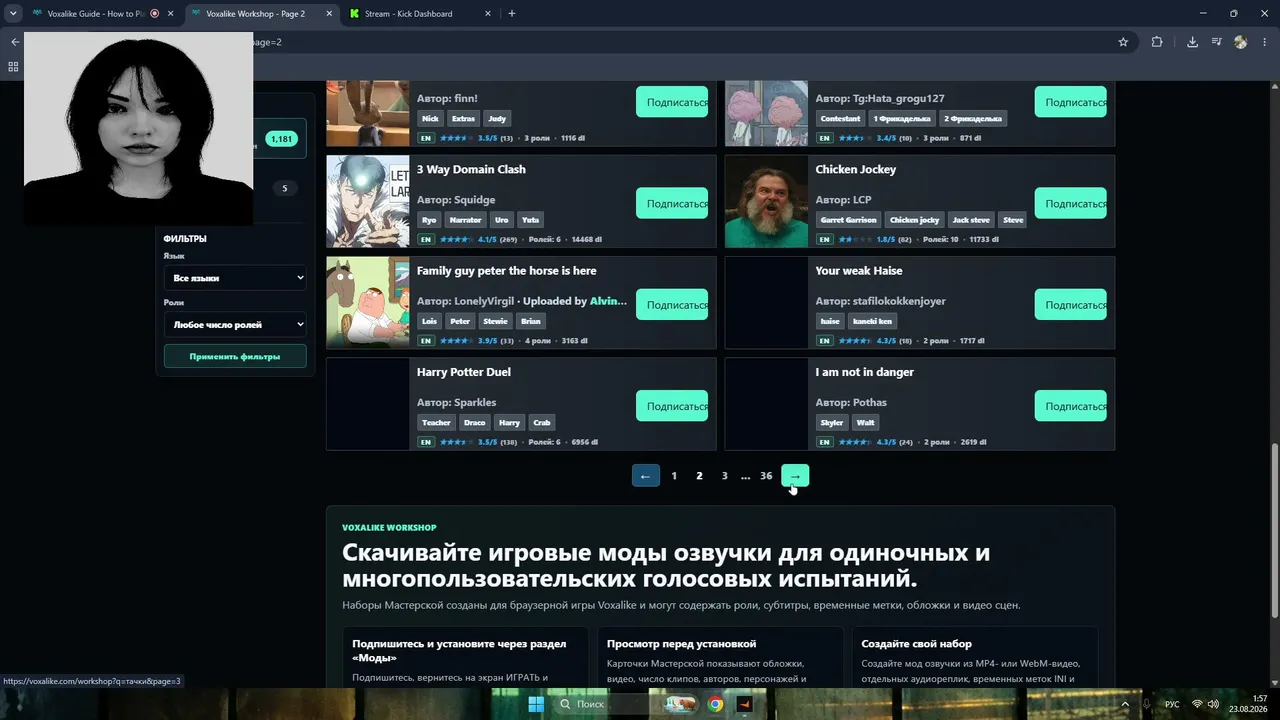Open the tab search dropdown arrow
Image resolution: width=1280 pixels, height=720 pixels.
pos(12,14)
